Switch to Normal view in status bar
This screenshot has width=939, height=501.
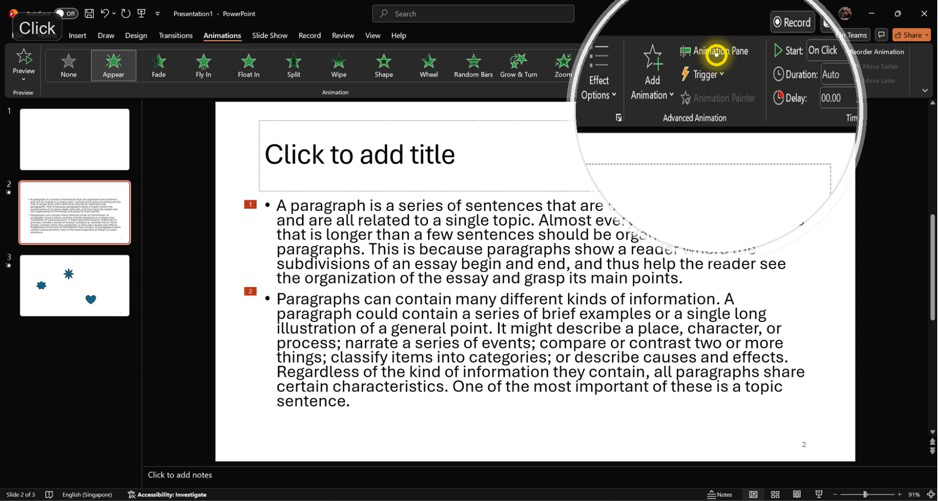click(x=753, y=494)
